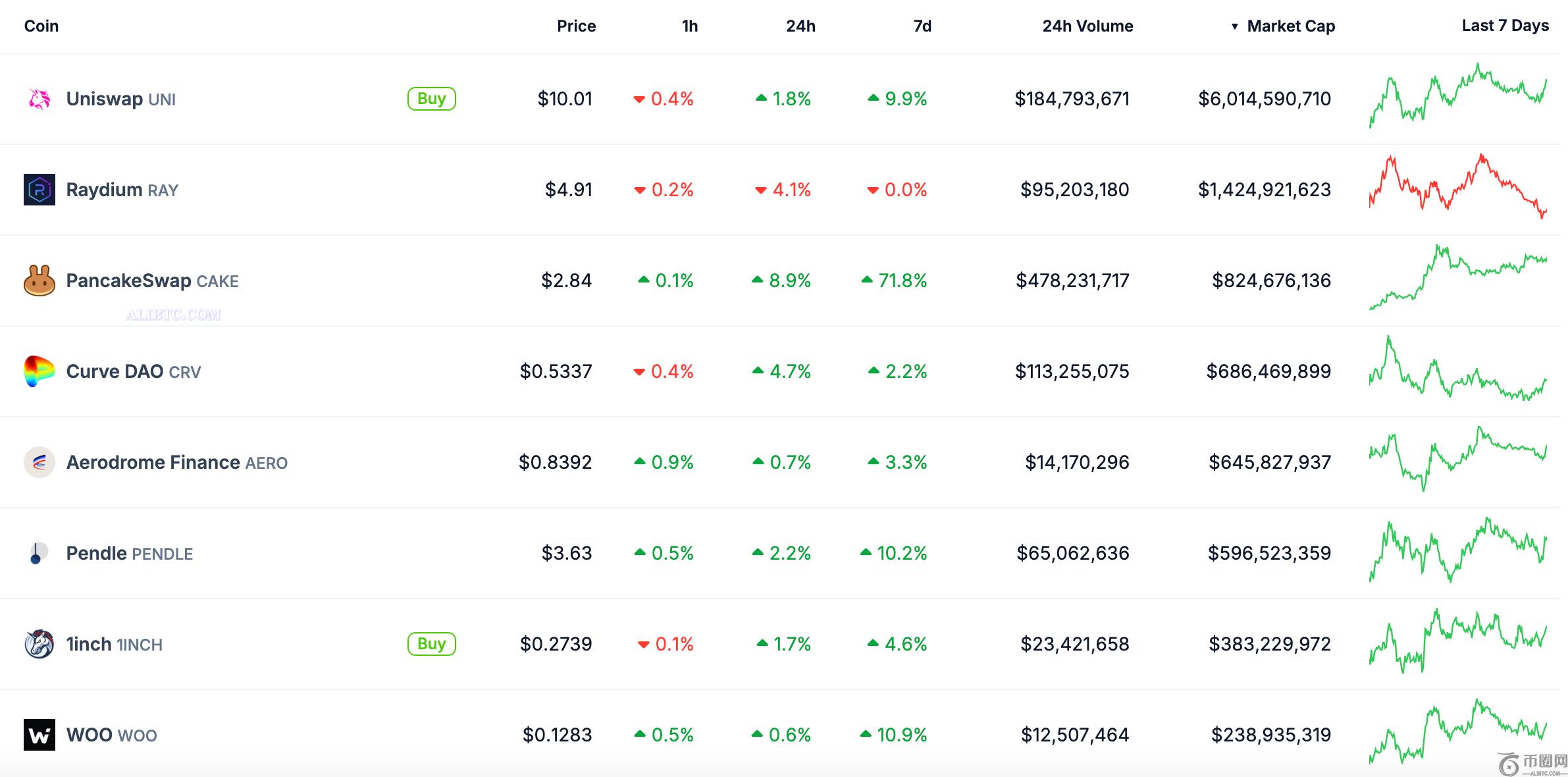Image resolution: width=1568 pixels, height=777 pixels.
Task: Sort by the Market Cap column arrow
Action: tap(1234, 26)
